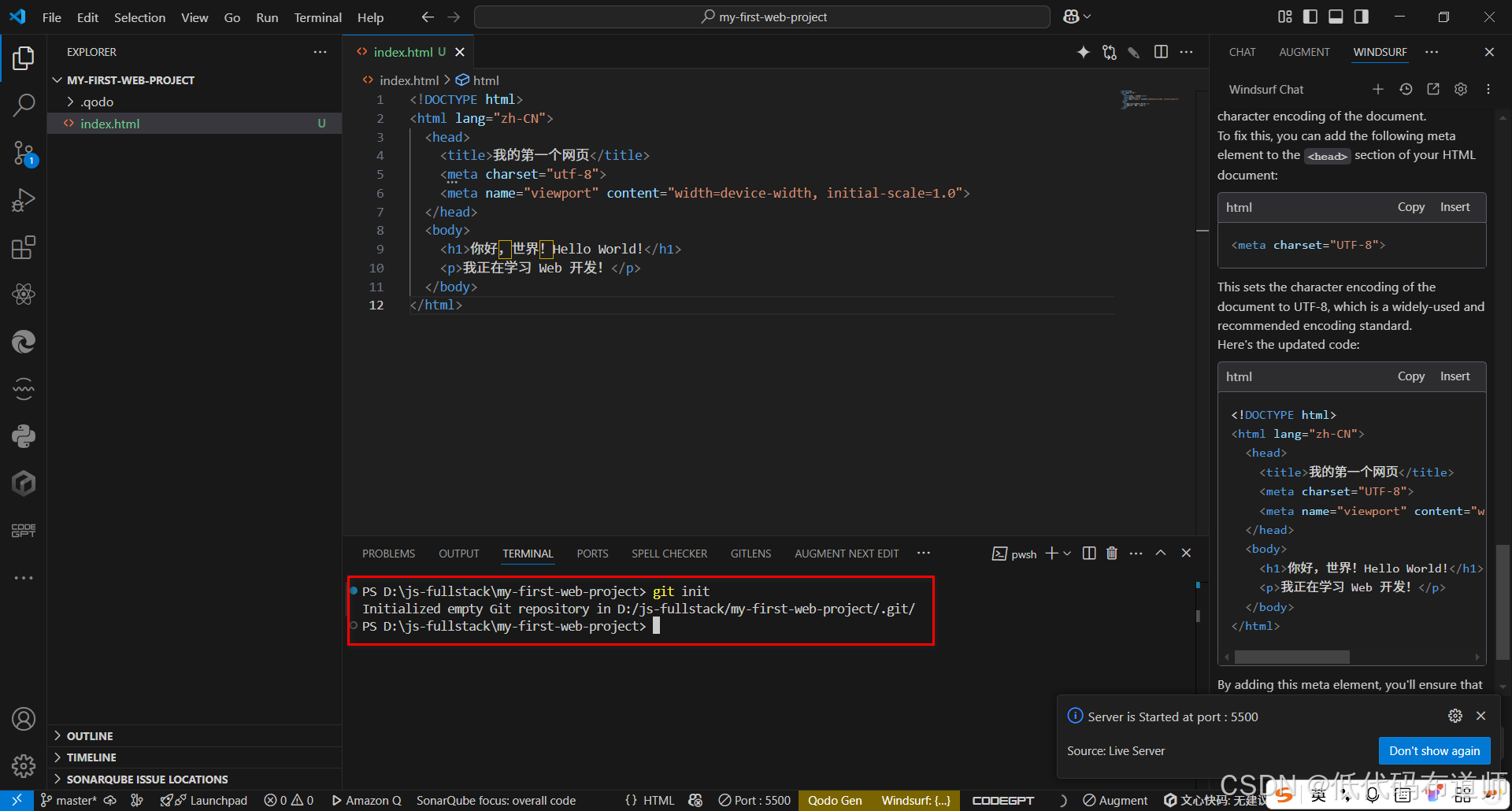Split the terminal panel

(x=1089, y=554)
